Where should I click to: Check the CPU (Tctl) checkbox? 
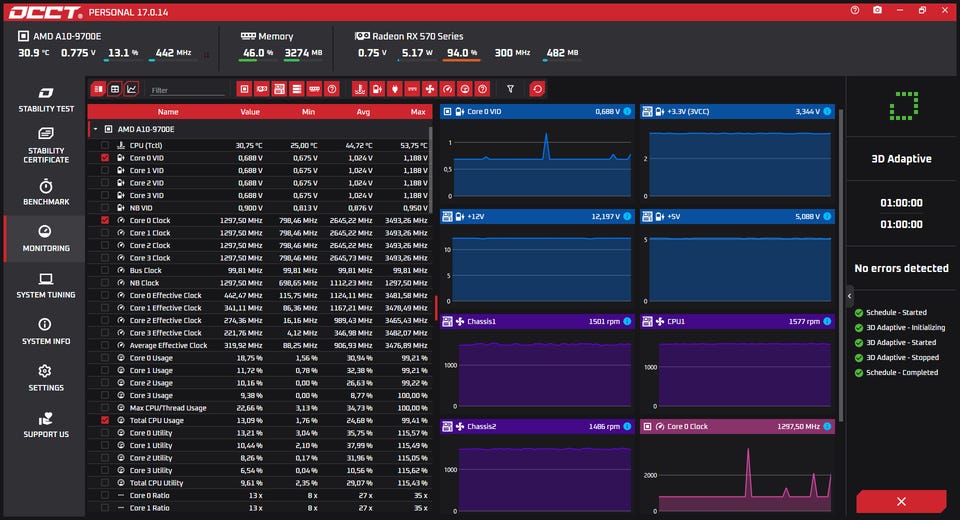(x=105, y=145)
